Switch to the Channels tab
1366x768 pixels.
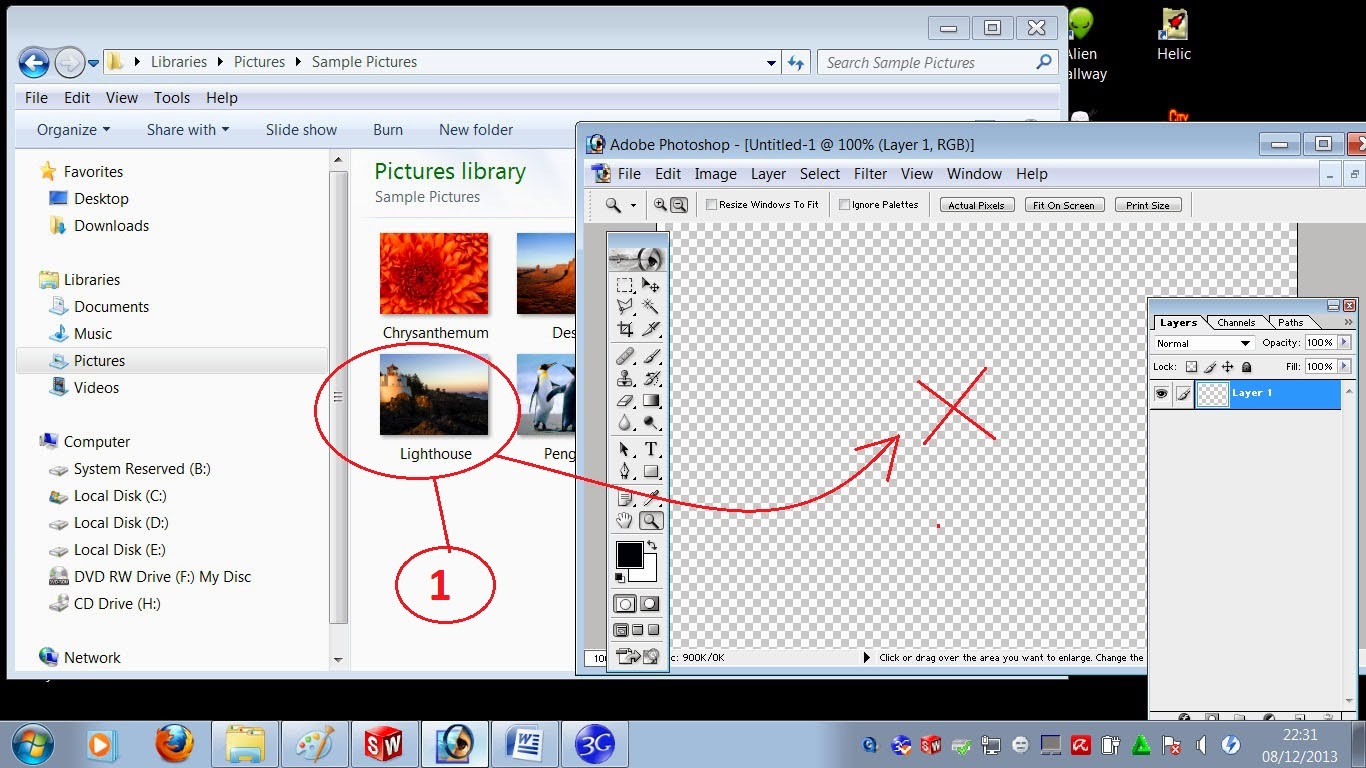[1236, 322]
